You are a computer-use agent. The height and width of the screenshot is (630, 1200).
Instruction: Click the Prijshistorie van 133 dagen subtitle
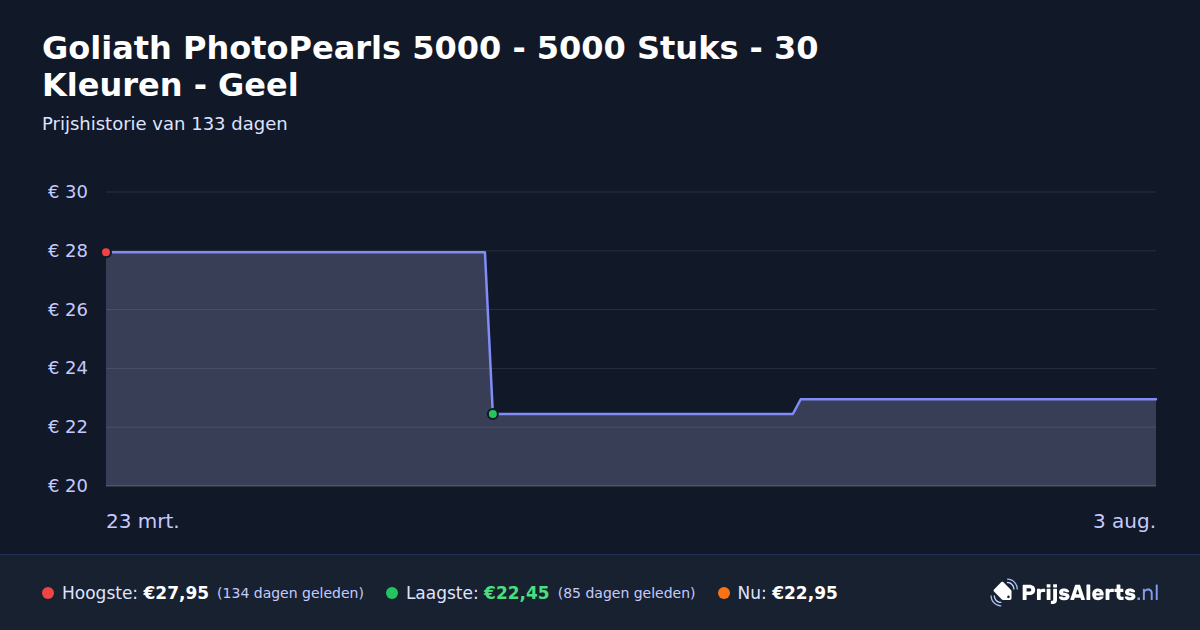coord(165,124)
